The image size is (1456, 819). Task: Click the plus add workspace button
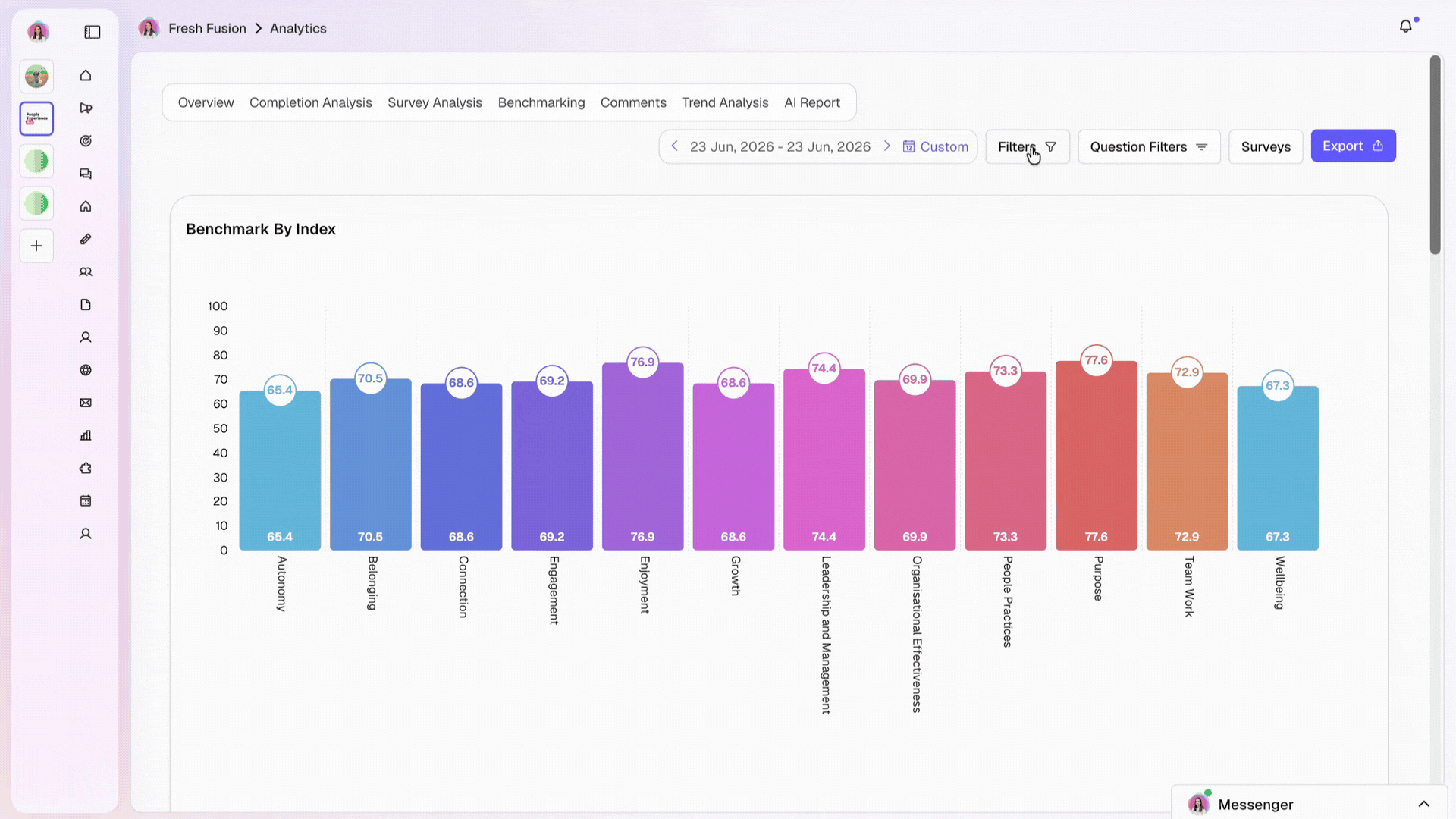click(x=36, y=246)
